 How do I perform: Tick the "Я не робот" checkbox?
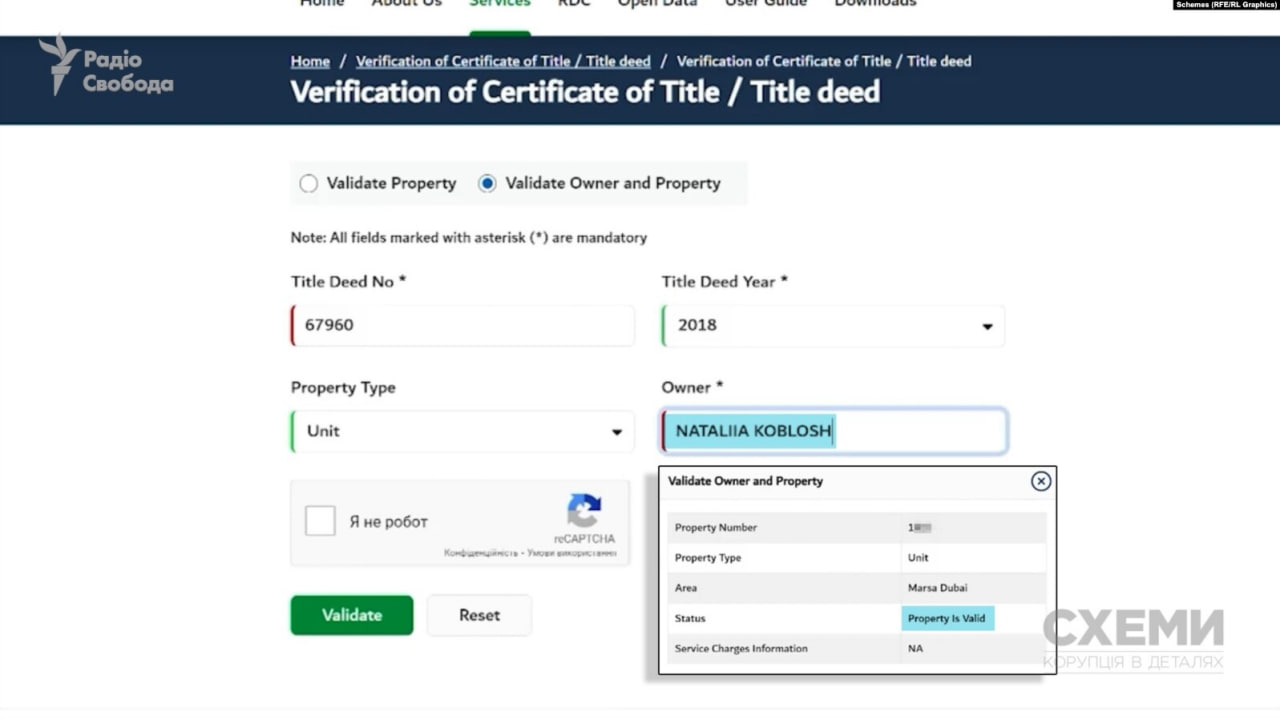(320, 521)
